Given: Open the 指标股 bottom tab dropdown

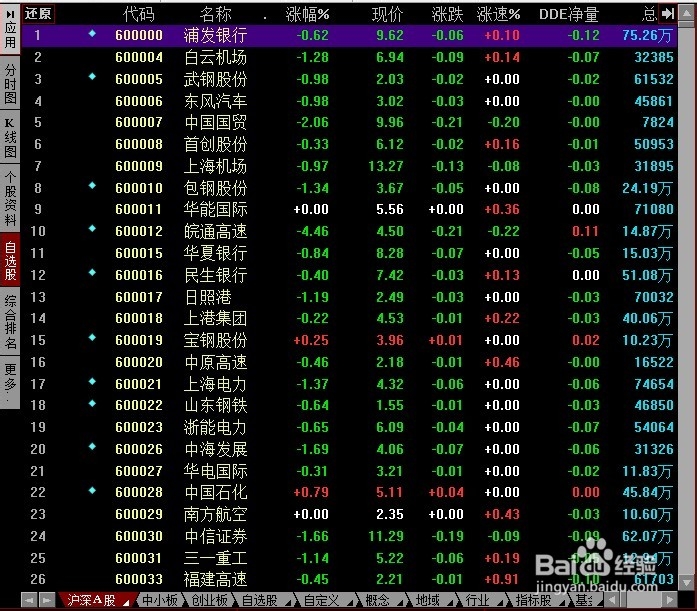Looking at the screenshot, I should pyautogui.click(x=562, y=603).
